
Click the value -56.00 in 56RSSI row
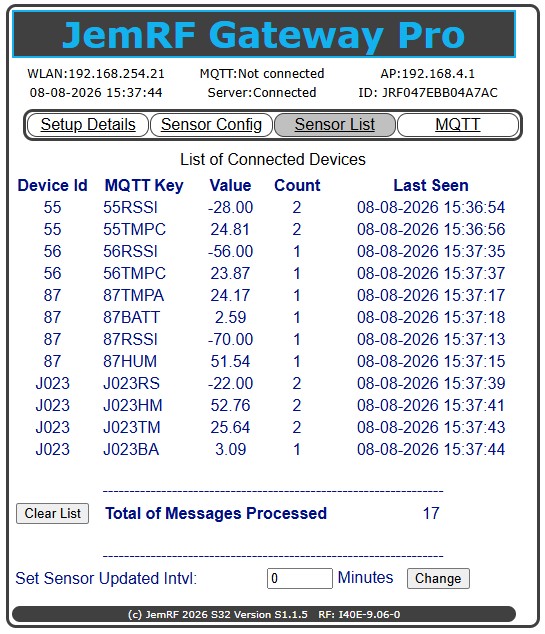point(230,251)
